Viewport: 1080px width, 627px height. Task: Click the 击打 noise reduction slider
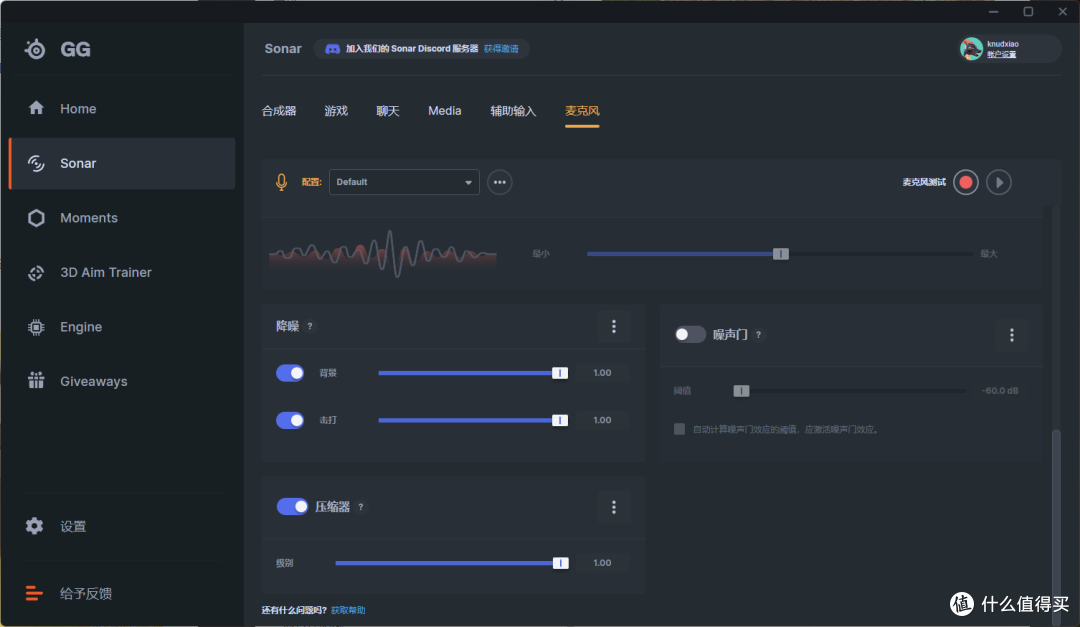click(x=472, y=420)
